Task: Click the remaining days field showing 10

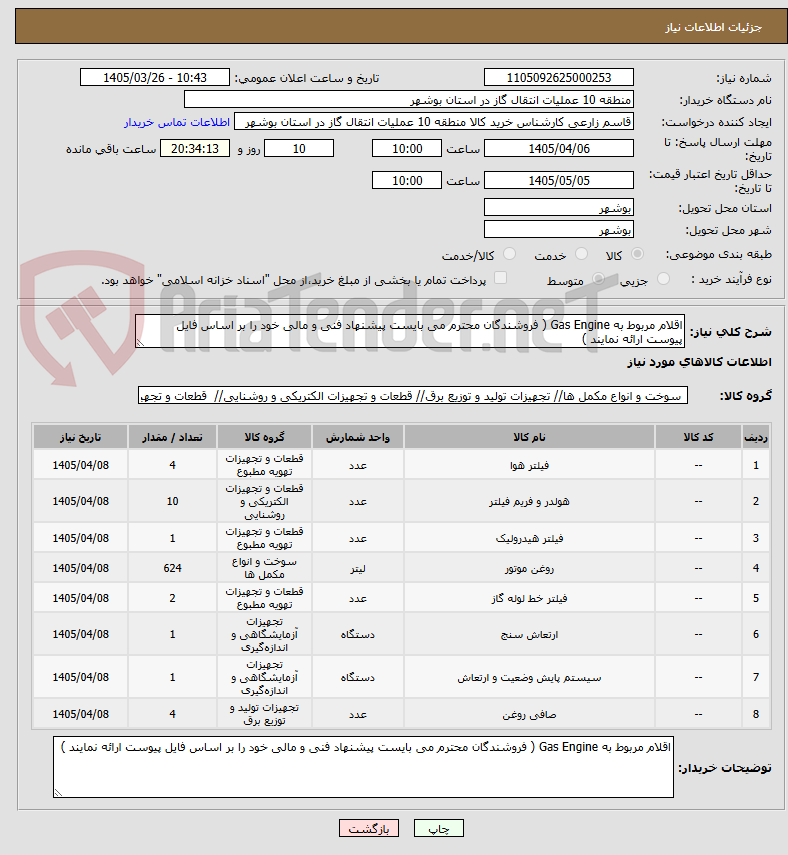Action: [299, 148]
